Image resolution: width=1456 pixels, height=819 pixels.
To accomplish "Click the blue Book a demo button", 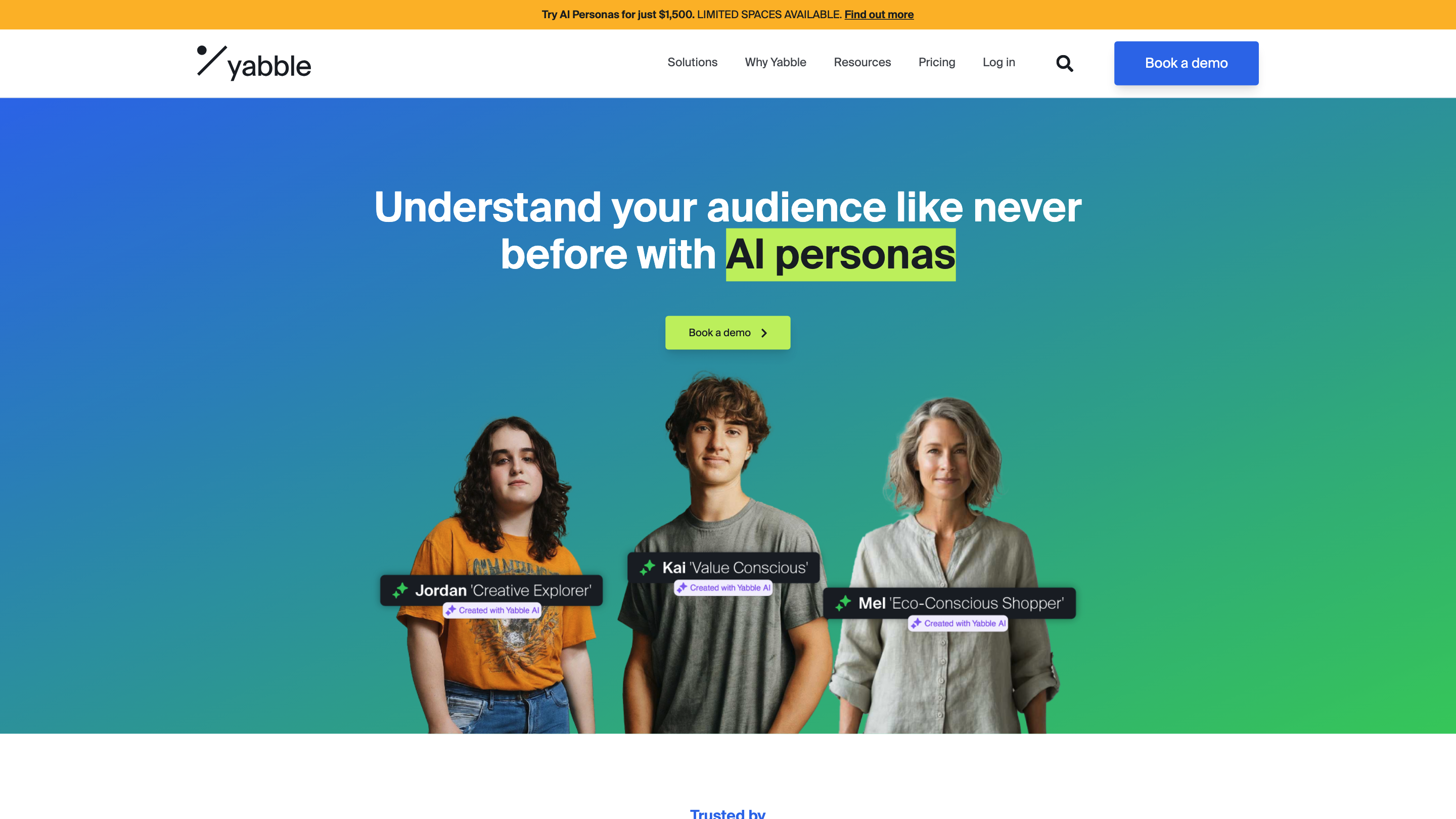I will [x=1186, y=63].
